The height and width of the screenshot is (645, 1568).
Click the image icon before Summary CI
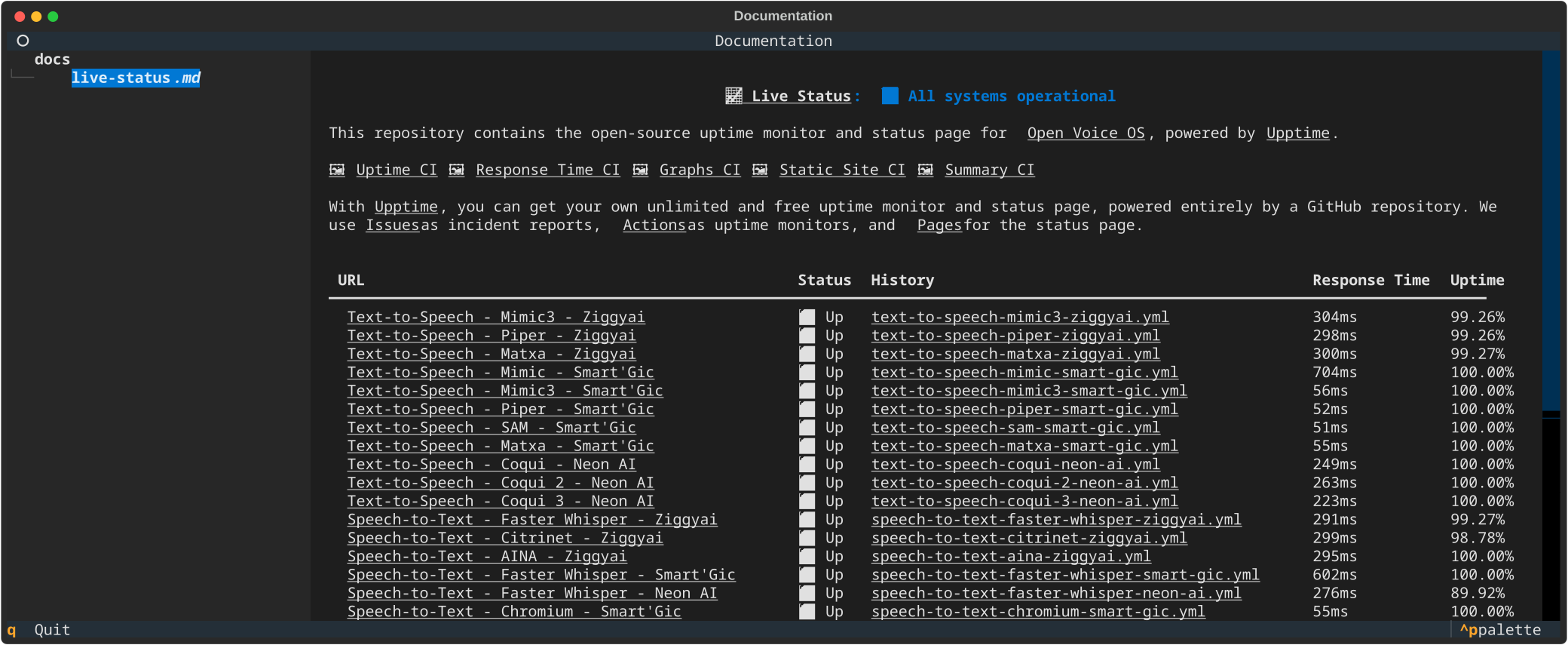click(x=926, y=170)
